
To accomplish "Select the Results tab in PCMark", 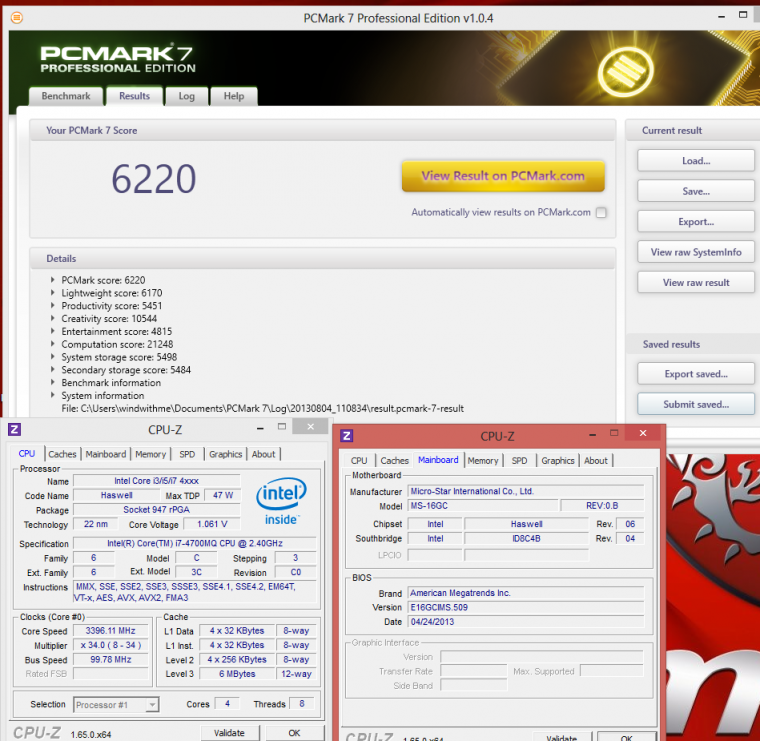I will point(134,95).
